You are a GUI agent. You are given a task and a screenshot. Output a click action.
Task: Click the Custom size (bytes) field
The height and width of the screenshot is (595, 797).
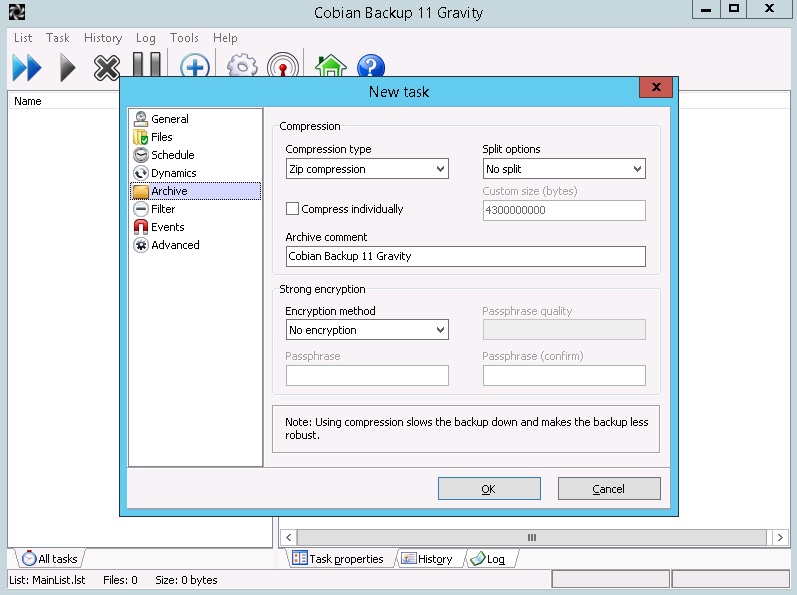(x=564, y=210)
